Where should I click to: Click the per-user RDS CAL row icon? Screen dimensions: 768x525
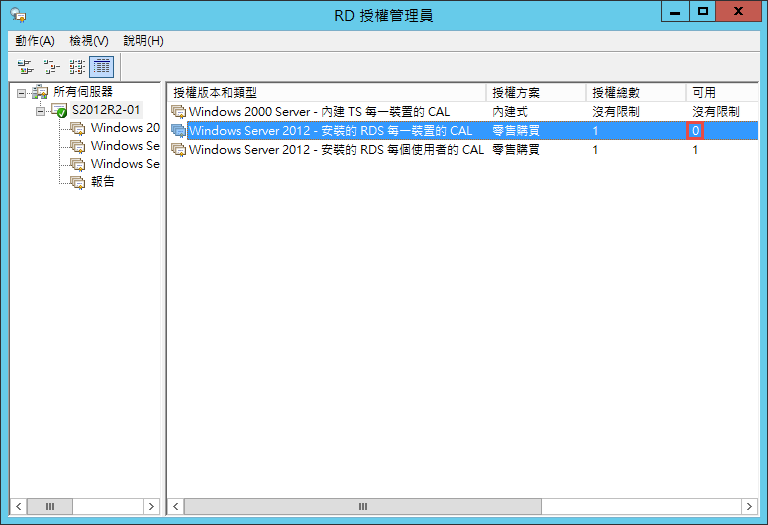click(x=178, y=150)
